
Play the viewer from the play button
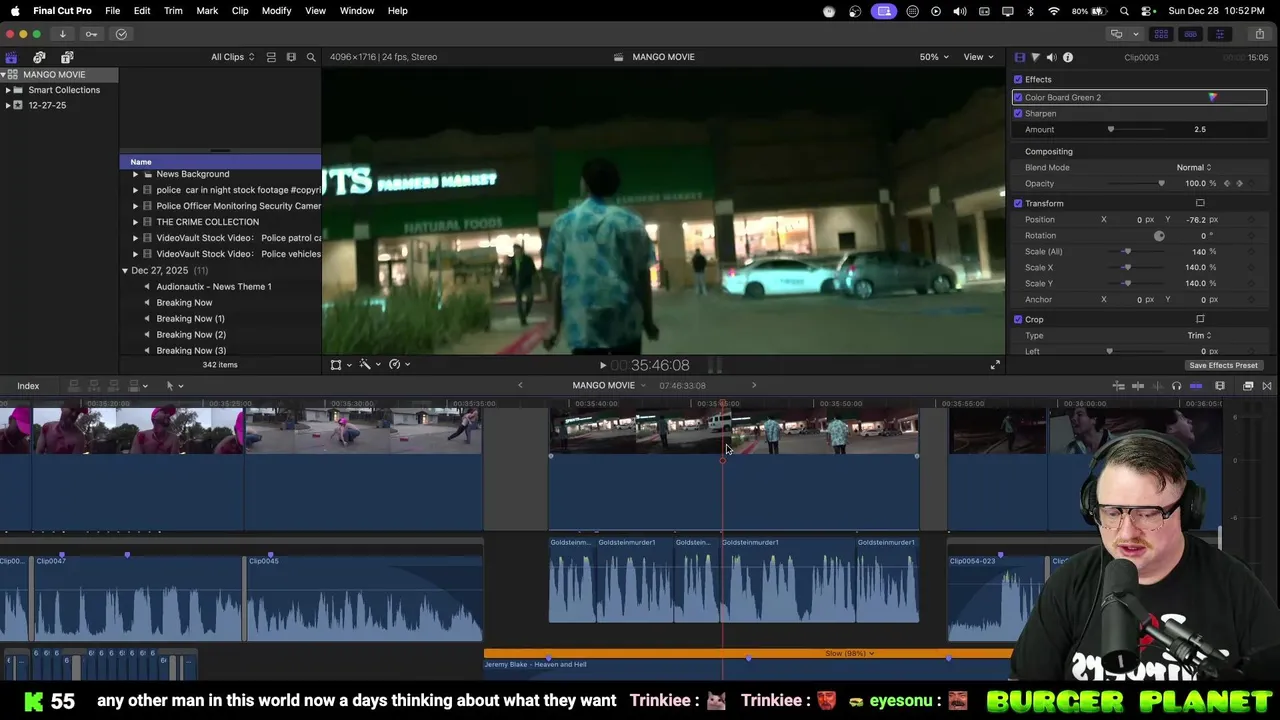point(602,366)
